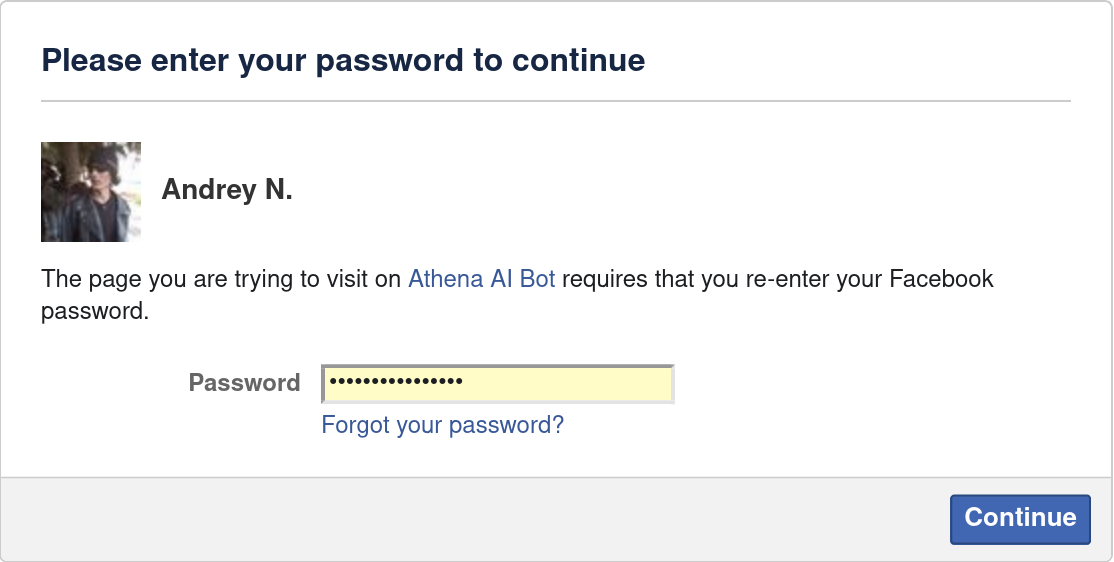
Task: Click the trailing word 'password.' in the message
Action: coord(95,311)
